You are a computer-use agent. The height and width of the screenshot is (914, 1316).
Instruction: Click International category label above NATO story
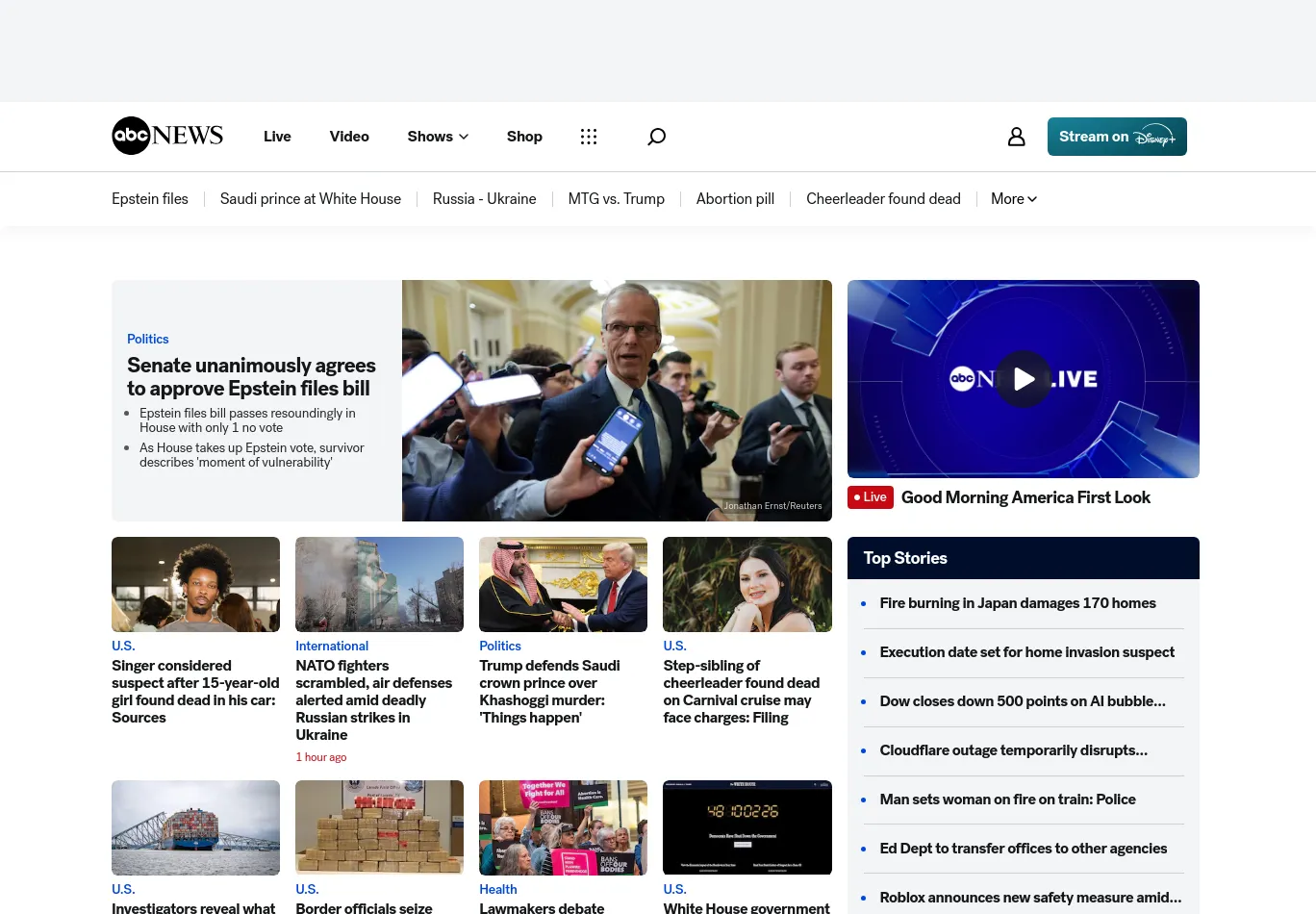[x=332, y=646]
